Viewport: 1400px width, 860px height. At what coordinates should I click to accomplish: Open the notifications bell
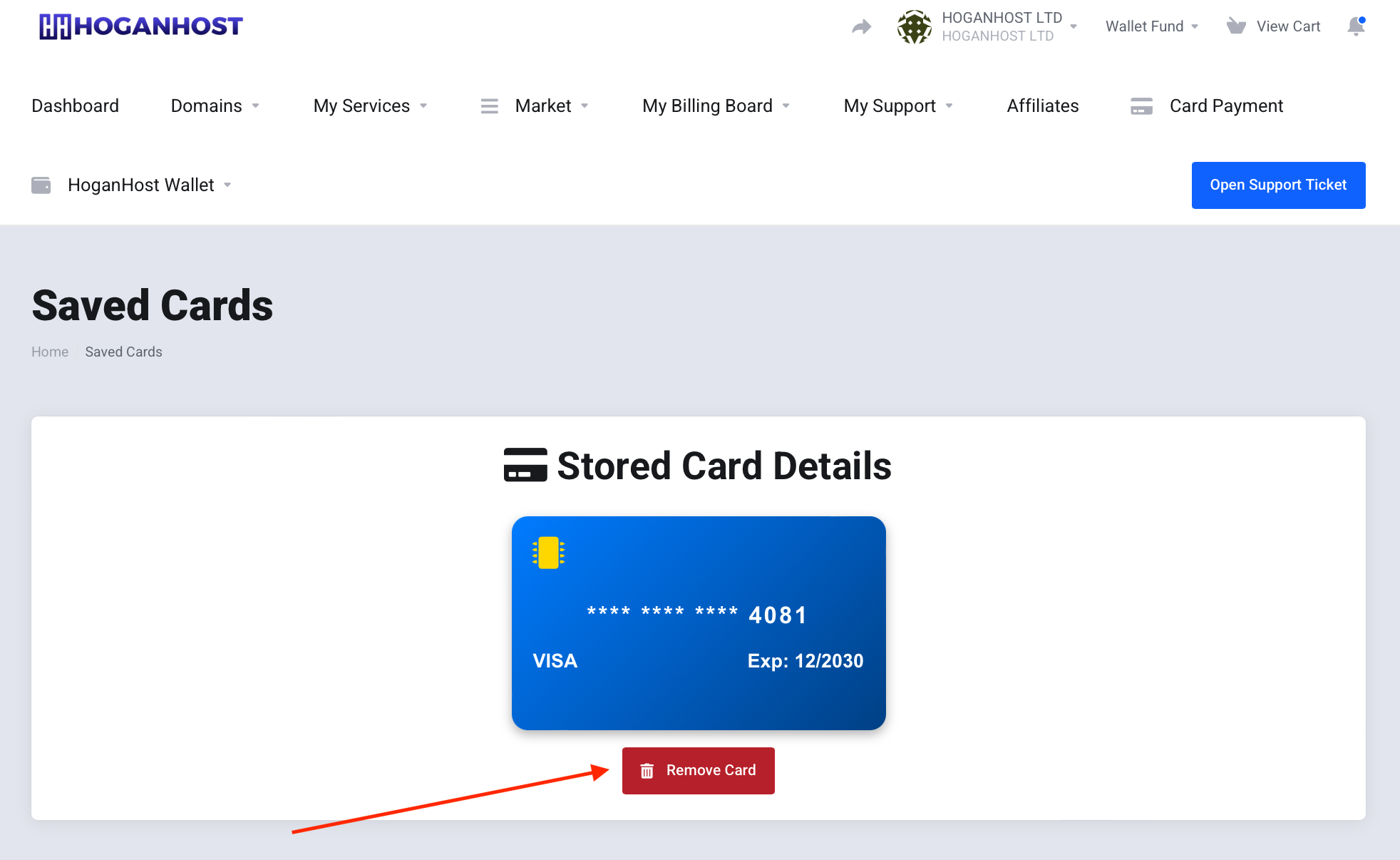[1356, 26]
